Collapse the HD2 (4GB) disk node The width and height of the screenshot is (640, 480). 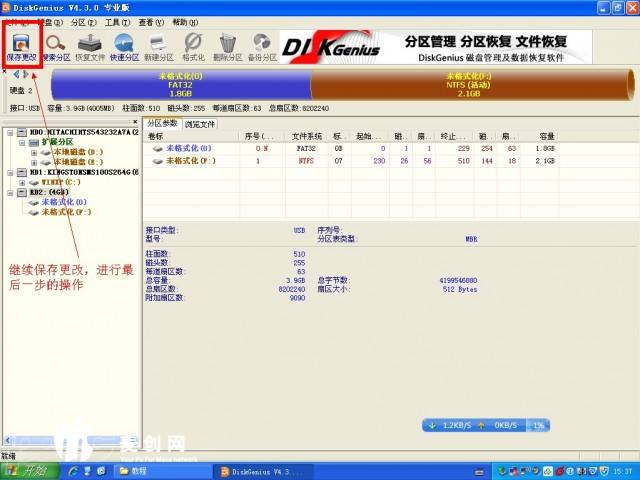coord(8,191)
